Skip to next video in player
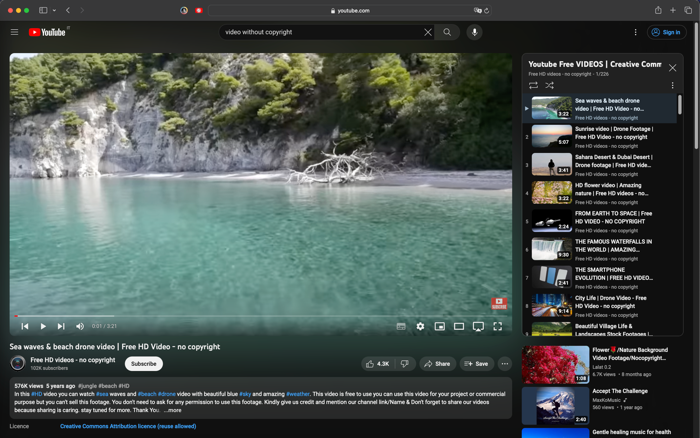 61,326
